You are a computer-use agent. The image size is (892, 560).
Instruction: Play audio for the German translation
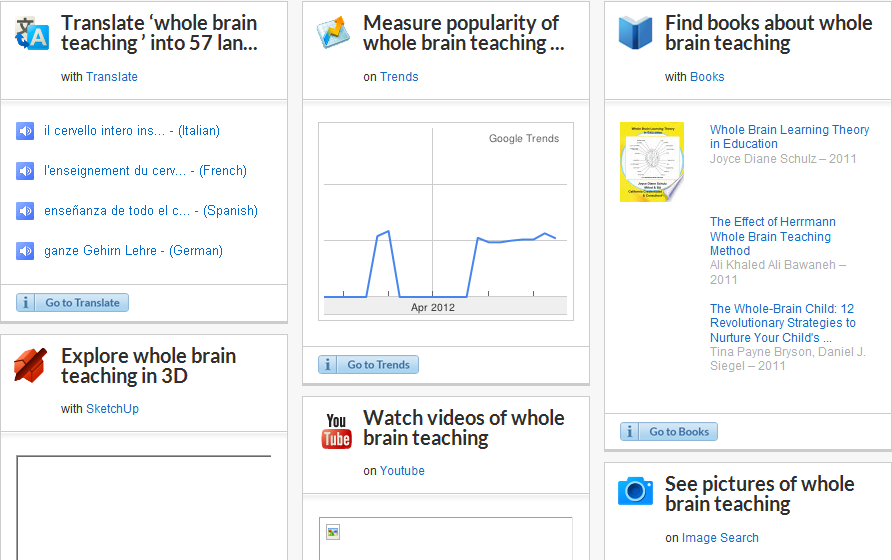[x=25, y=250]
